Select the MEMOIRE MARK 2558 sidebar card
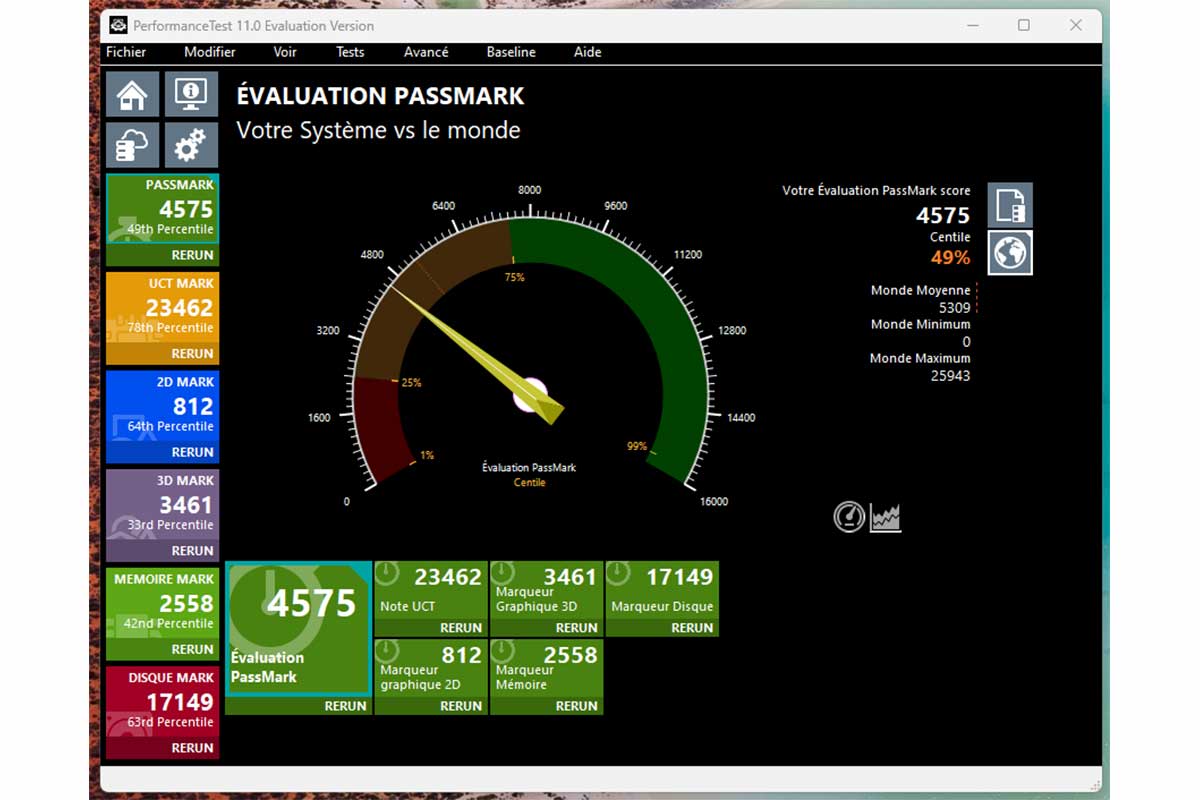1200x800 pixels. click(x=162, y=603)
